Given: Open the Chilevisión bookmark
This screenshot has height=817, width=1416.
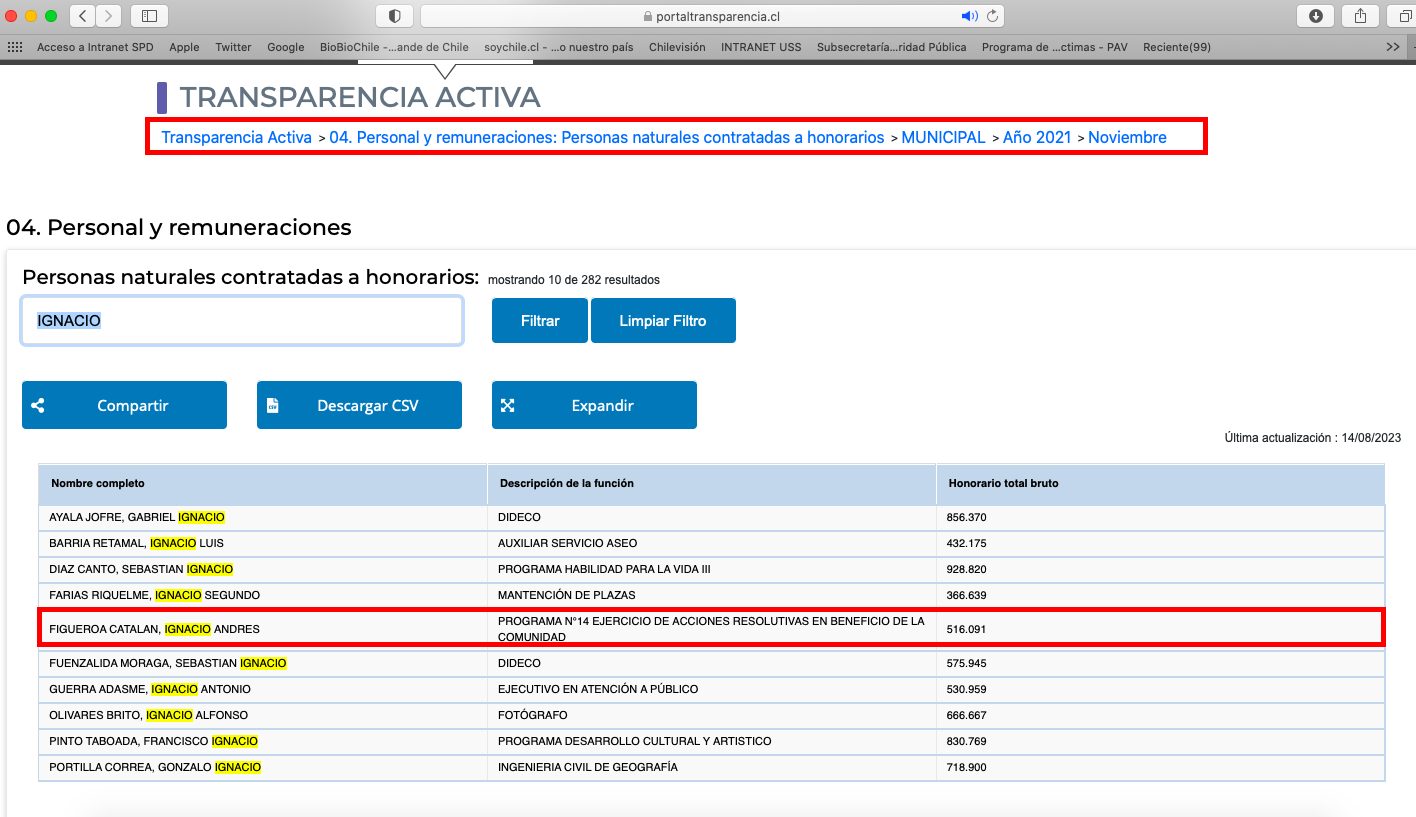Looking at the screenshot, I should click(x=677, y=47).
